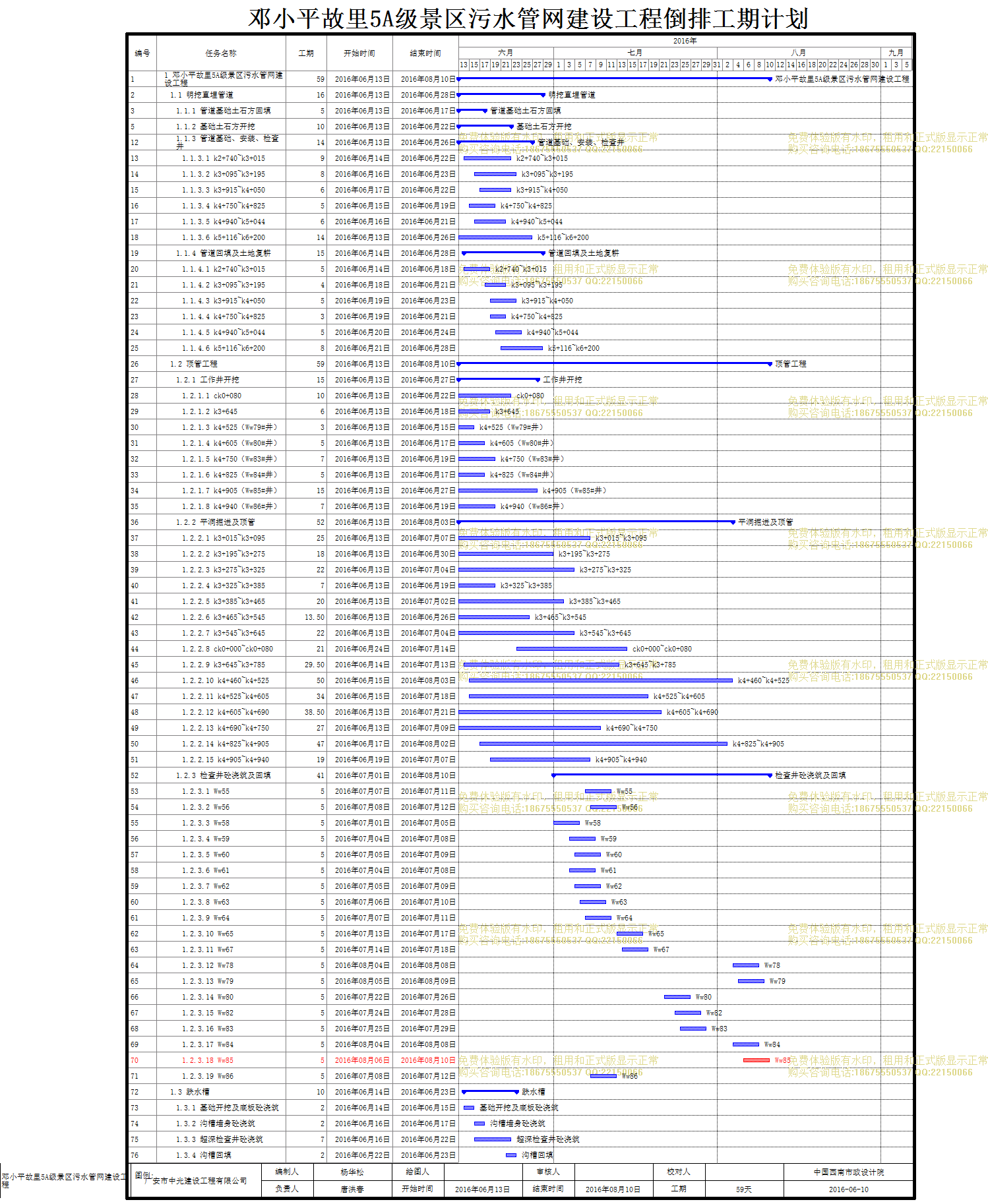Select the 编号 column header
988x1204 pixels.
pos(142,53)
